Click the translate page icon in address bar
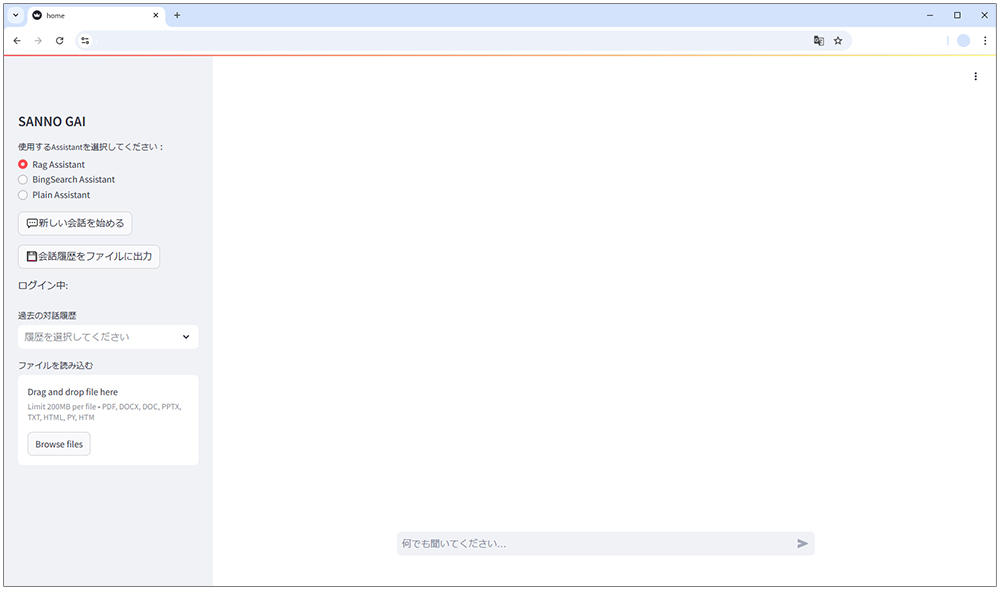This screenshot has width=1000, height=590. click(x=819, y=41)
